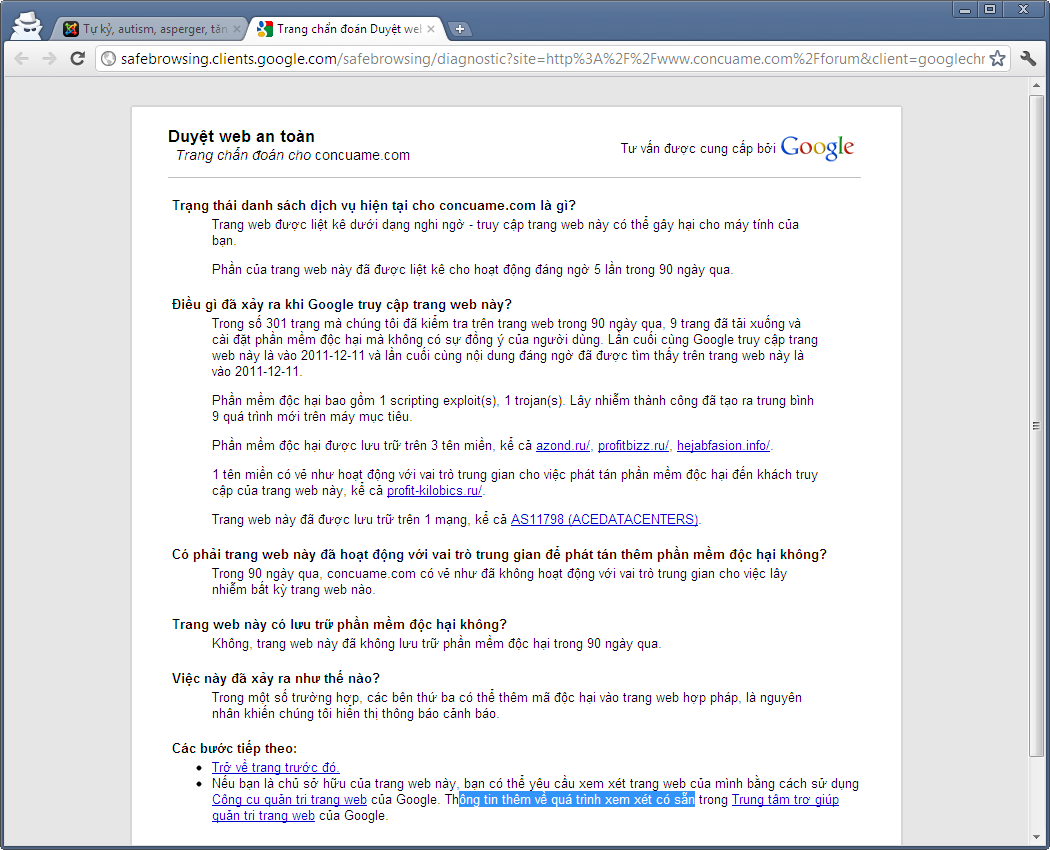This screenshot has height=850, width=1050.
Task: Click the vertical scrollbar down arrow
Action: click(x=1036, y=837)
